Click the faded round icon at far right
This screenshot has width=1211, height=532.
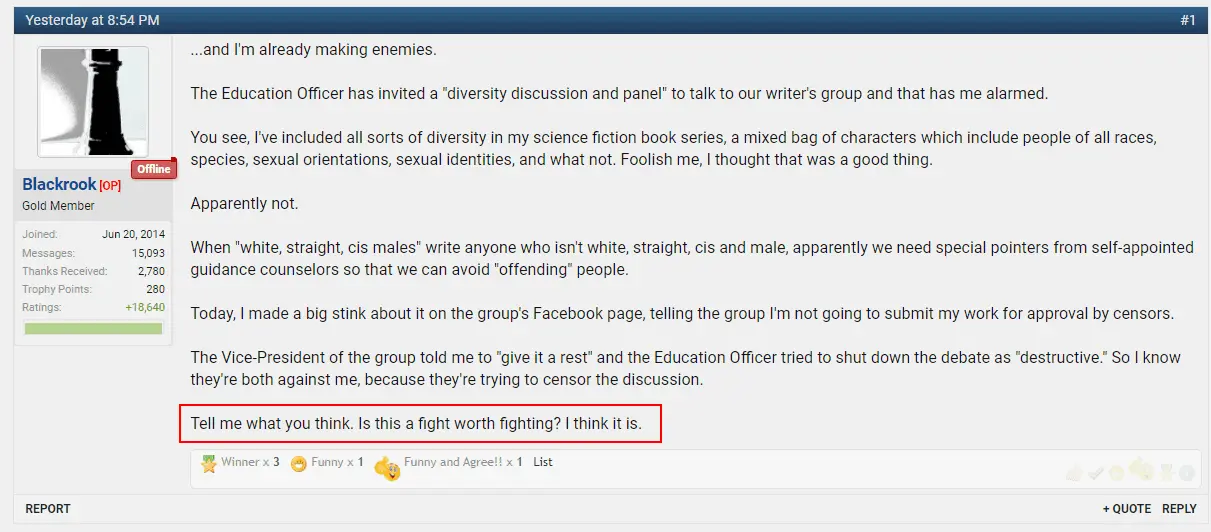click(1187, 473)
